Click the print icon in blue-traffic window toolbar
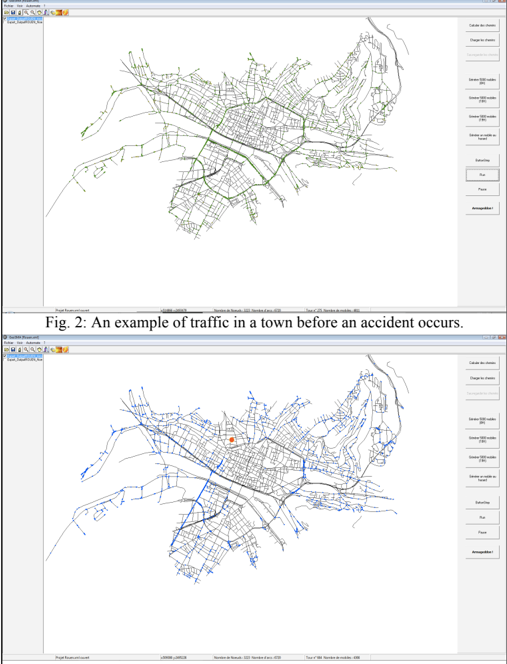The width and height of the screenshot is (507, 664). coord(19,350)
